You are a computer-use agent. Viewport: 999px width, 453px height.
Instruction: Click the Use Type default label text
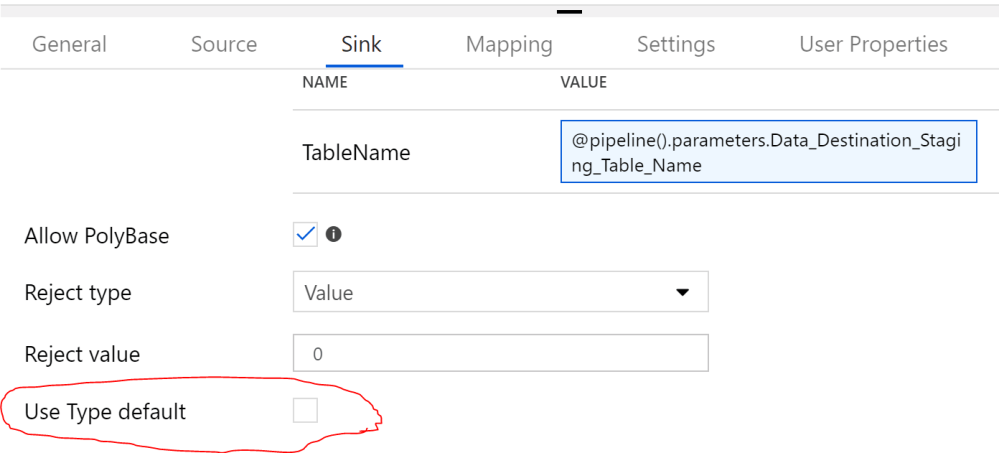click(105, 411)
